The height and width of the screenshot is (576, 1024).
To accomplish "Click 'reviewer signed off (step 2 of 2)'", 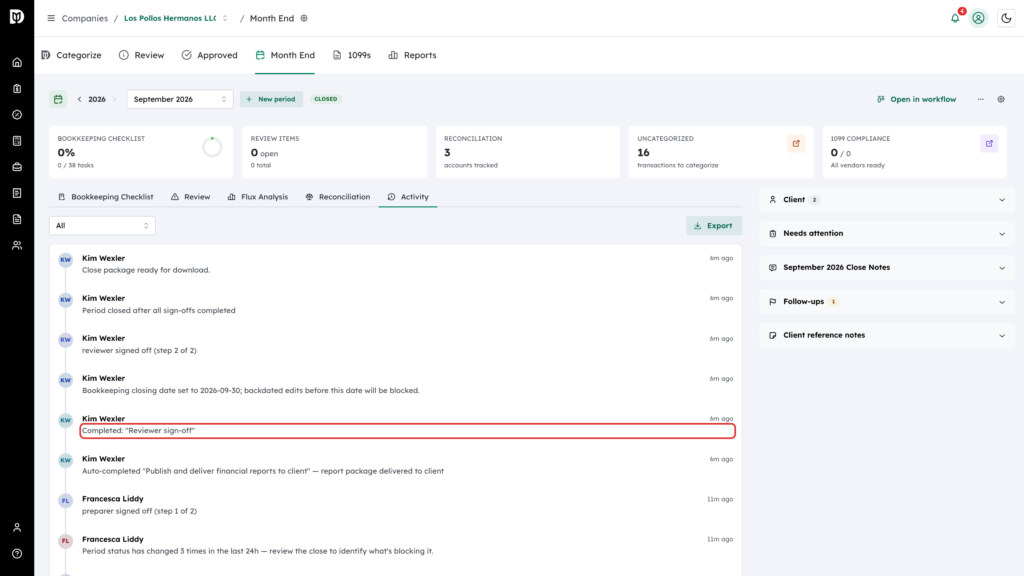I will click(139, 351).
